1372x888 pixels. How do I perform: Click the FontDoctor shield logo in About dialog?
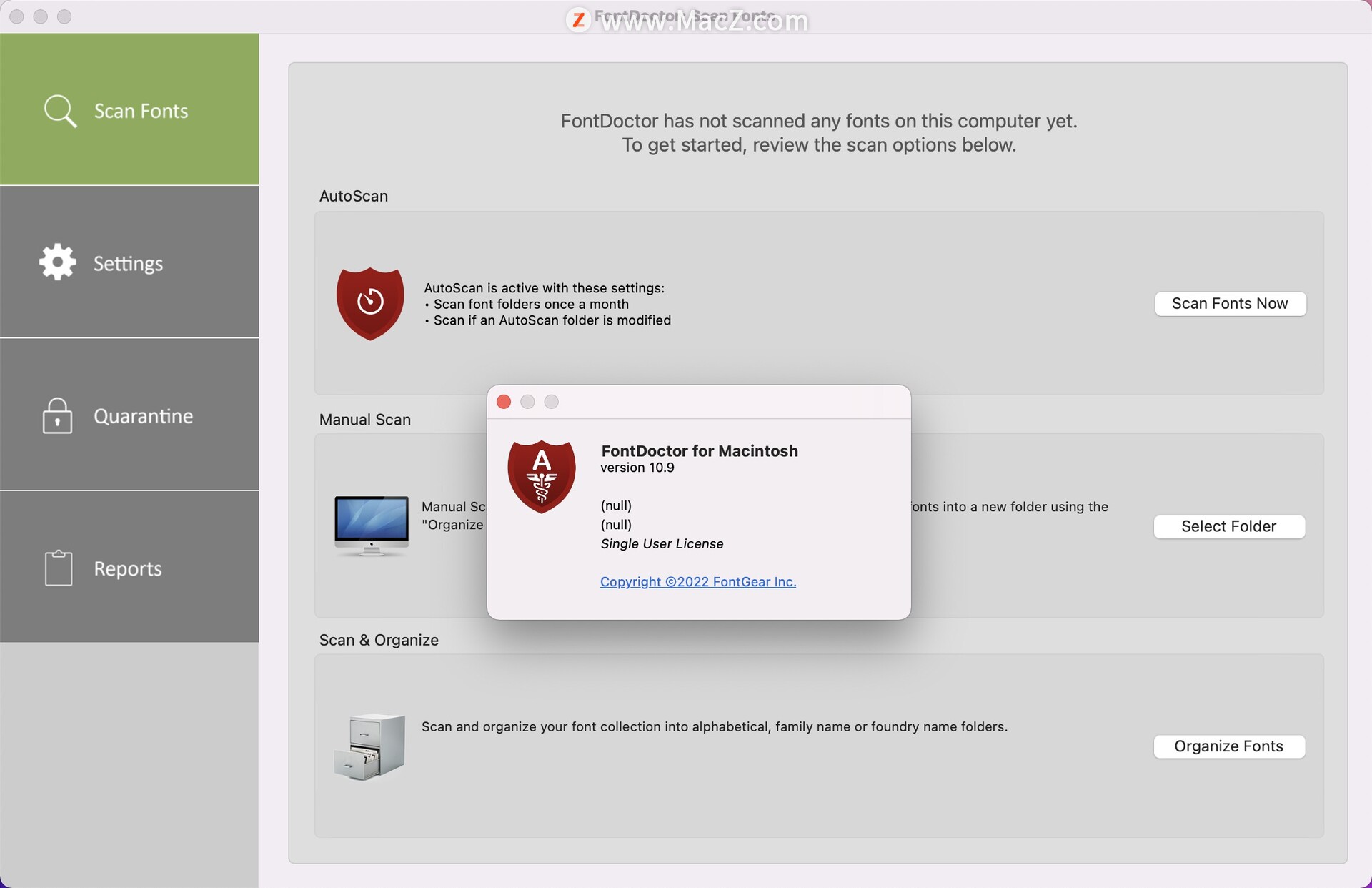542,475
